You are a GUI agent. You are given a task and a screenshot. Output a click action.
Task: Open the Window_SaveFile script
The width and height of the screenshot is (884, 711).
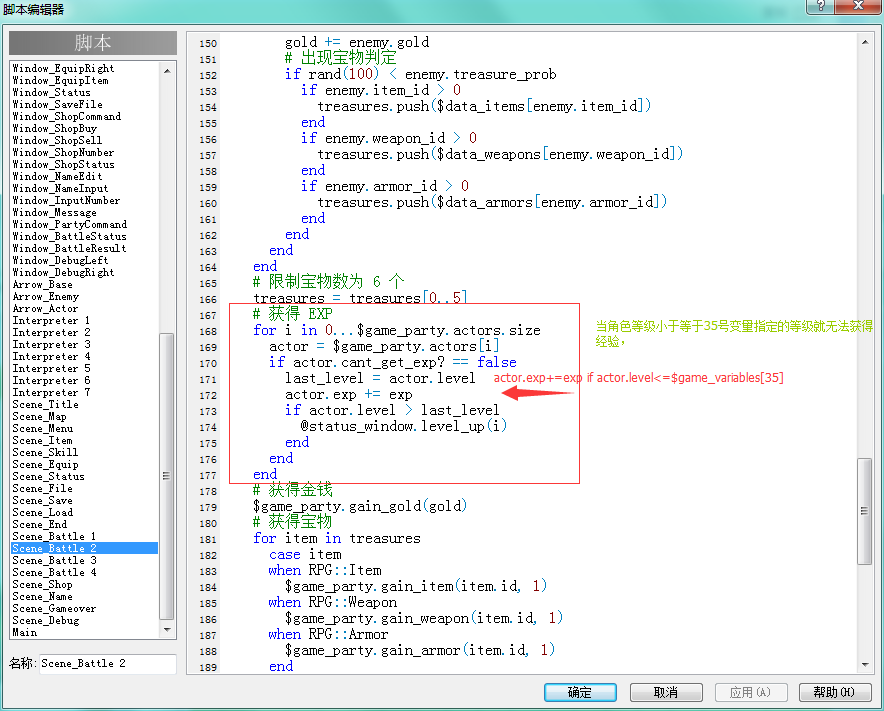click(x=58, y=104)
